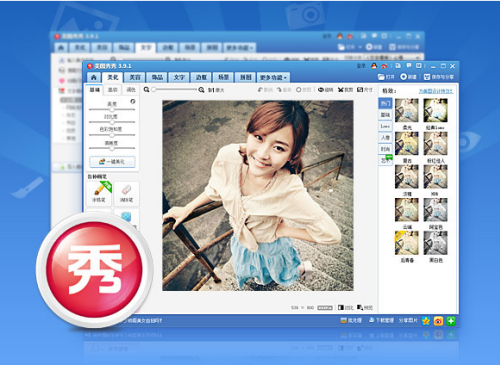This screenshot has height=365, width=500.
Task: Switch to the 边框 frame tab
Action: [201, 78]
